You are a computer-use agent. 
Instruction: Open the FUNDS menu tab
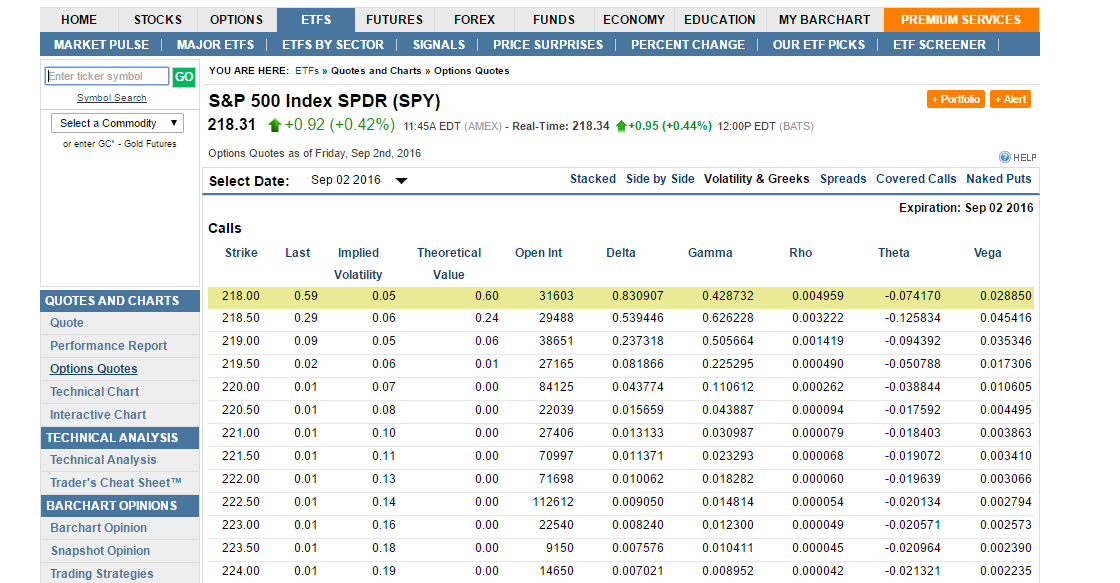point(554,20)
